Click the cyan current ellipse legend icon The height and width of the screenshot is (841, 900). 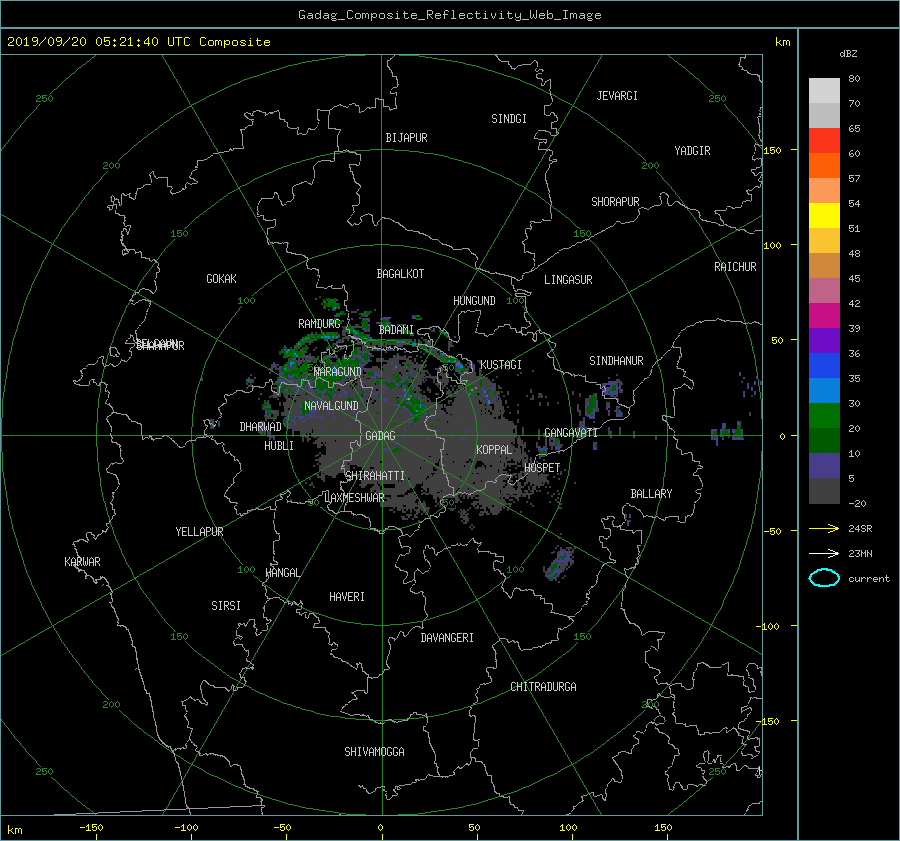[824, 578]
